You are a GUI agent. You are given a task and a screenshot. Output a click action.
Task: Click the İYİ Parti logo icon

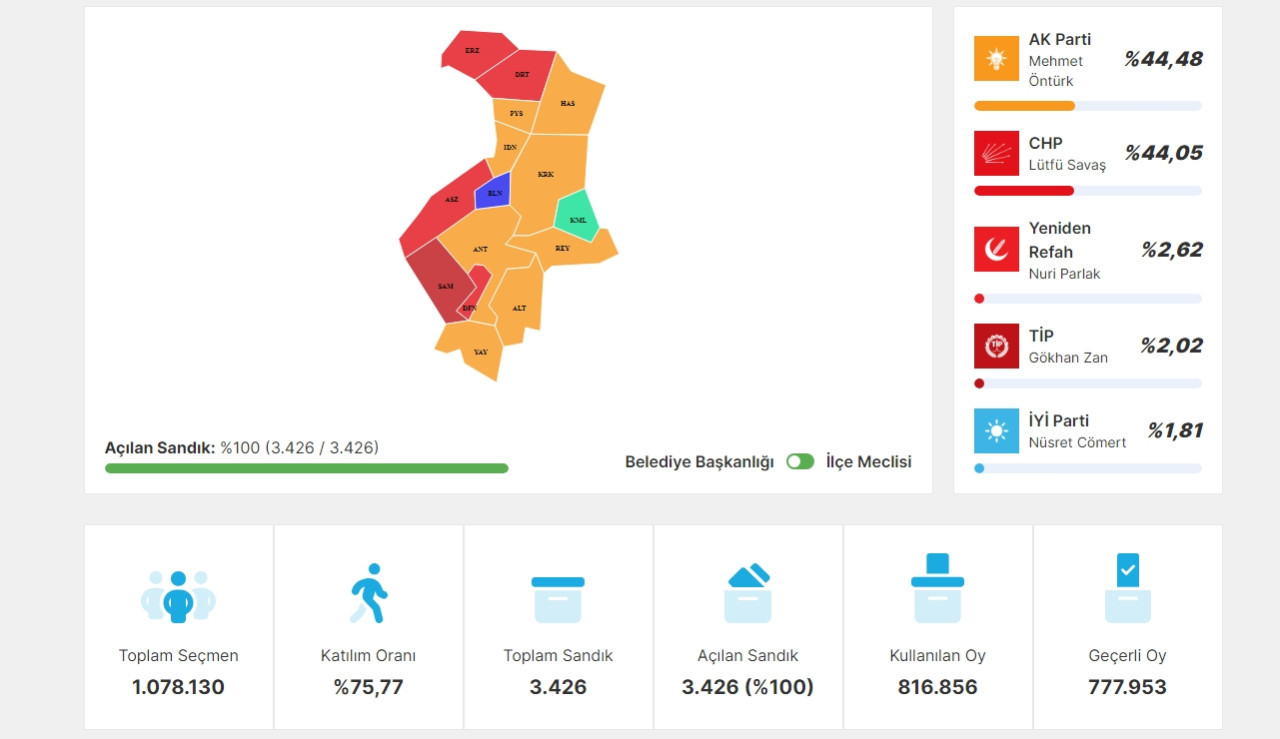pyautogui.click(x=996, y=431)
